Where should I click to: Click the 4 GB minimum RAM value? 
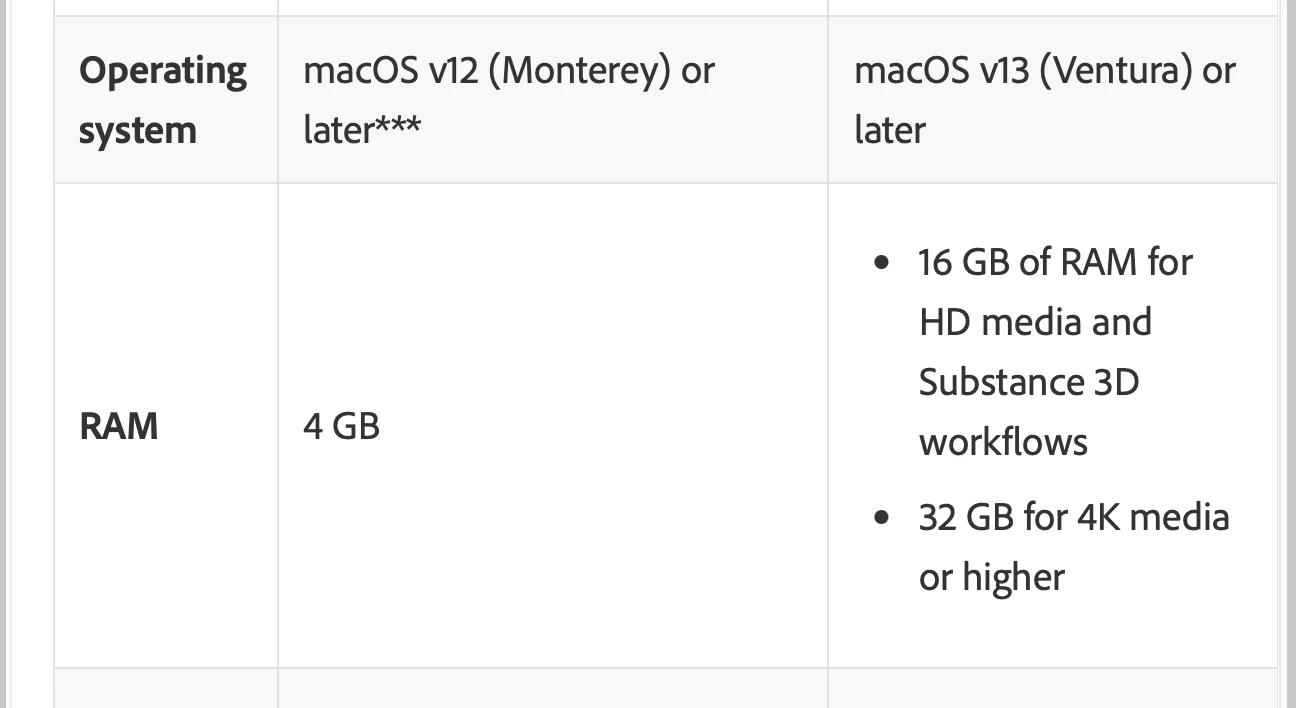(341, 426)
